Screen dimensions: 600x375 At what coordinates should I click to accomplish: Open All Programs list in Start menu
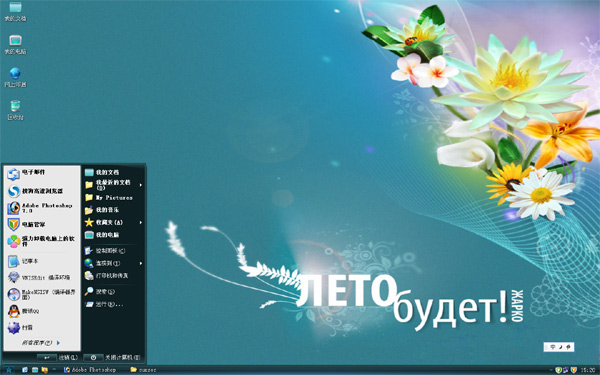41,343
